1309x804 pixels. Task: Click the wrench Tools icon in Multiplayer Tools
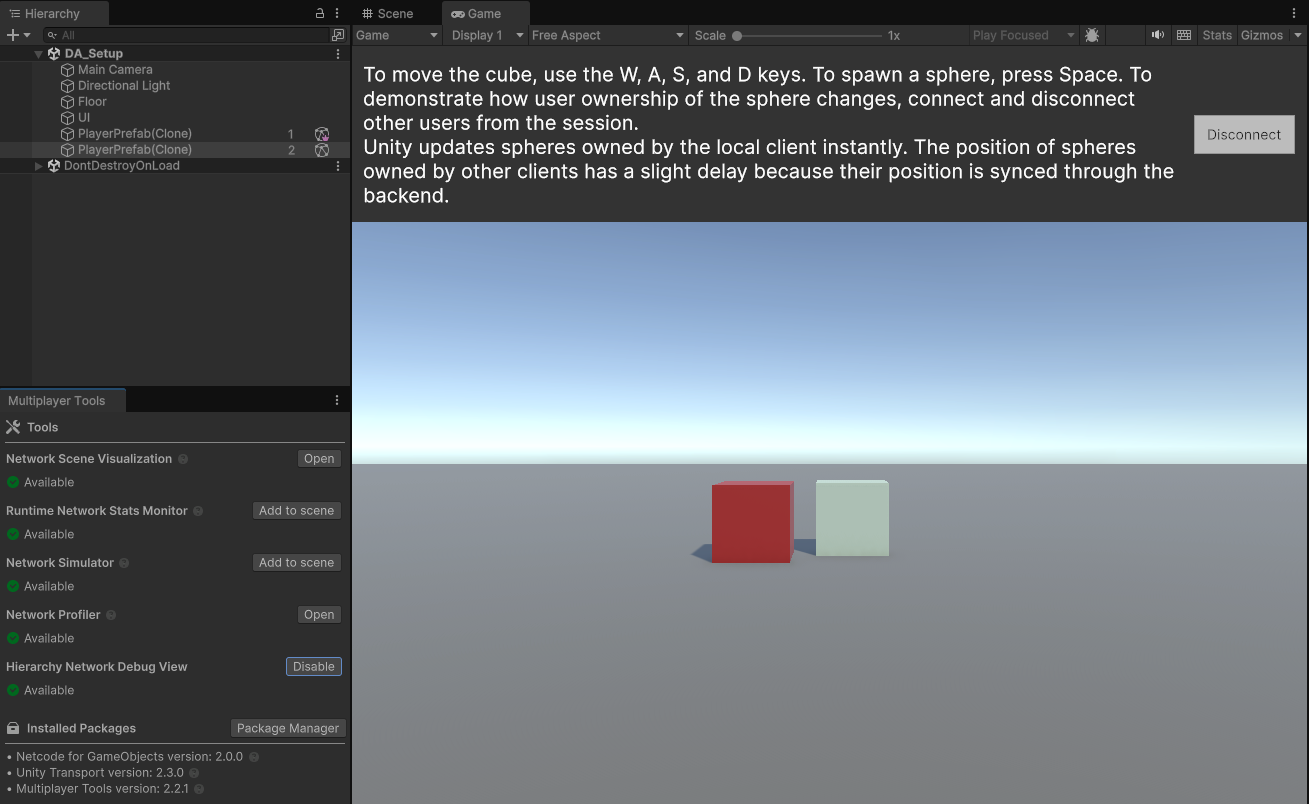click(x=14, y=427)
